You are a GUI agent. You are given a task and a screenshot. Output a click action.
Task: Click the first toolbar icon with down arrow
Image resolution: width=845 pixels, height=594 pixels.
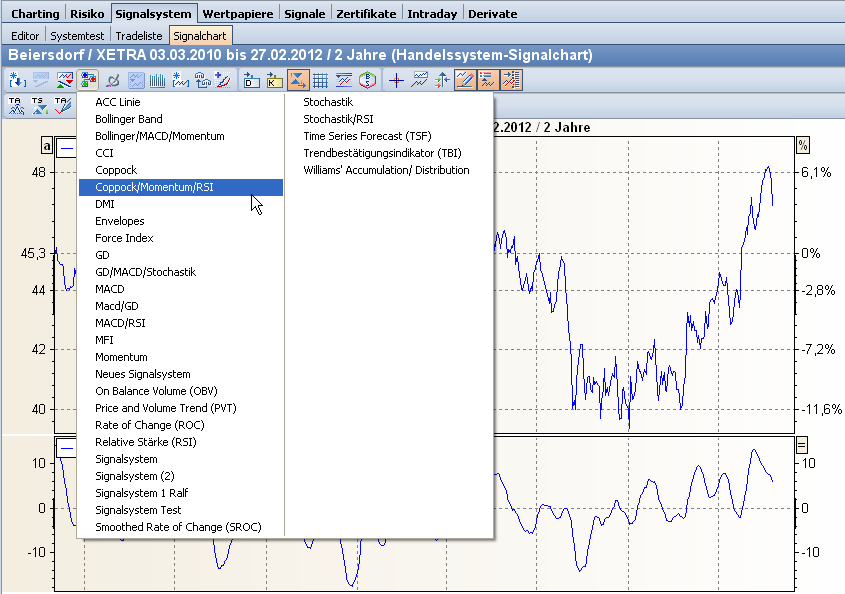(x=16, y=80)
